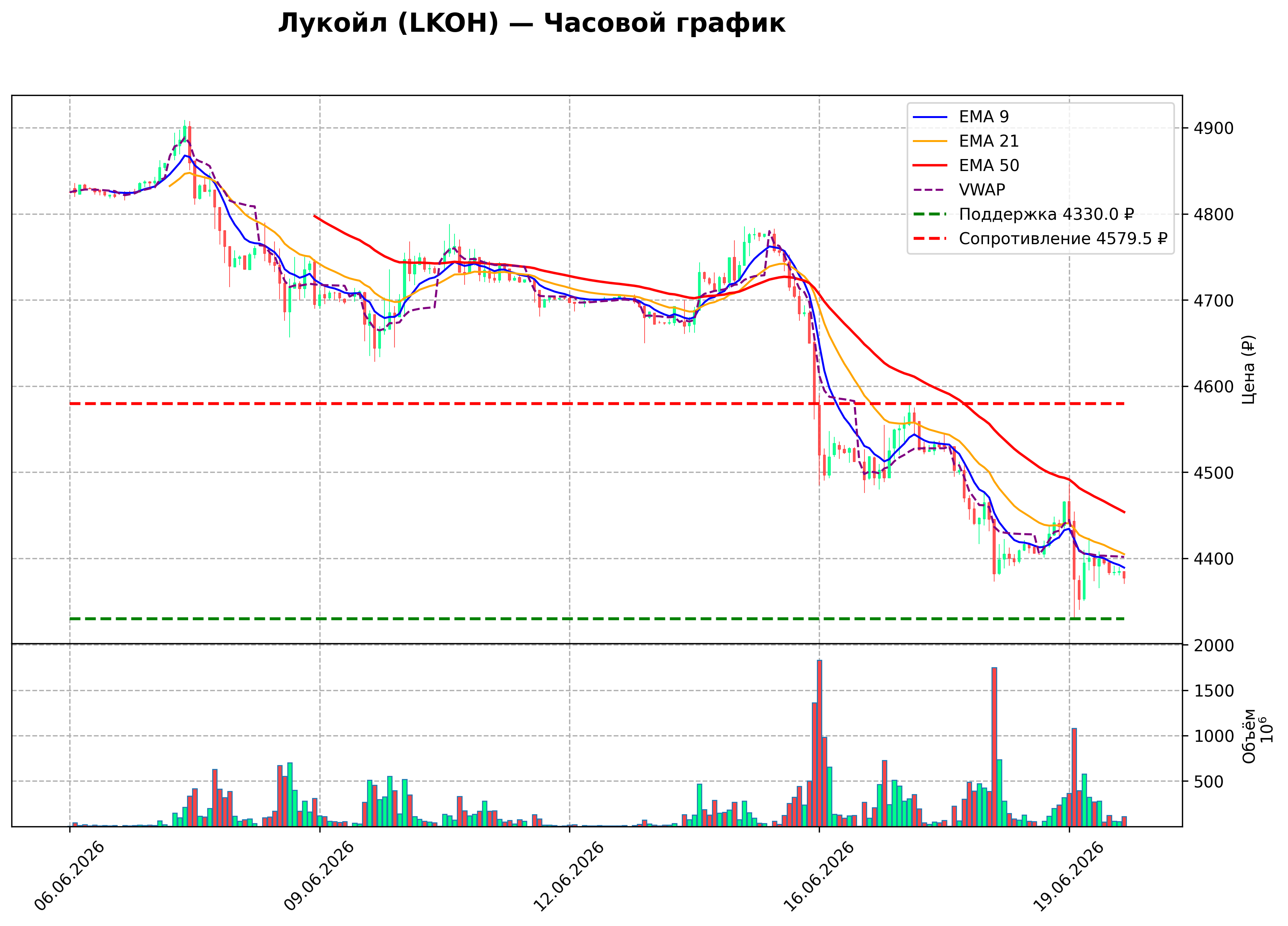Screen dimensions: 1288x926
Task: Click the blue line sample beside EMA 9
Action: (x=930, y=117)
